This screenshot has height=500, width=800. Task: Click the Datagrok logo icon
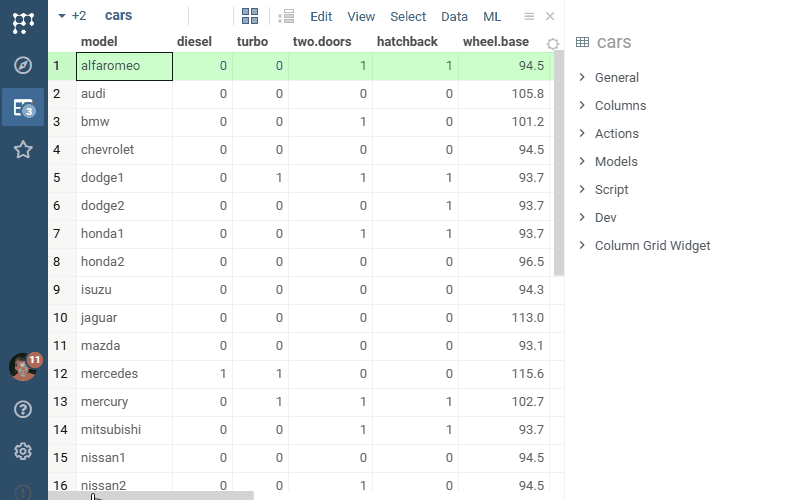(24, 22)
